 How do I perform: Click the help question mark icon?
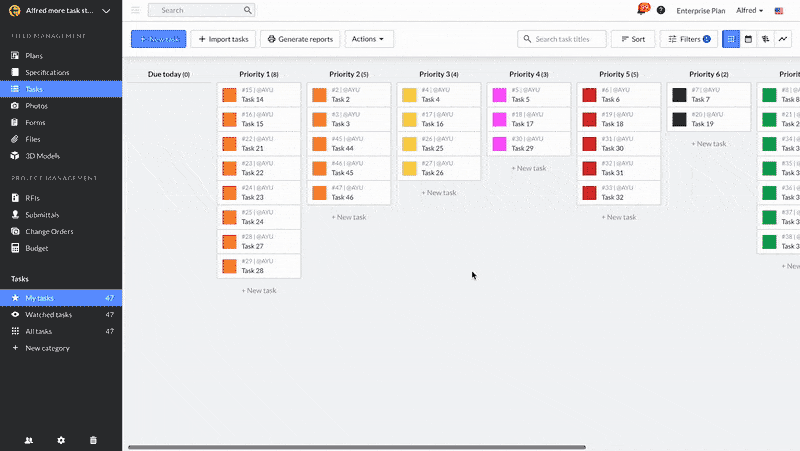tap(661, 10)
